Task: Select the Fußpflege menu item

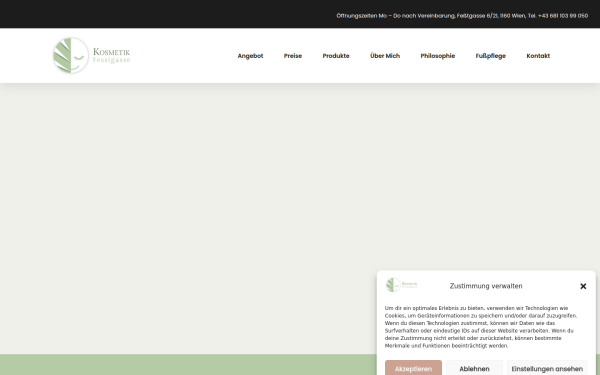Action: click(491, 56)
